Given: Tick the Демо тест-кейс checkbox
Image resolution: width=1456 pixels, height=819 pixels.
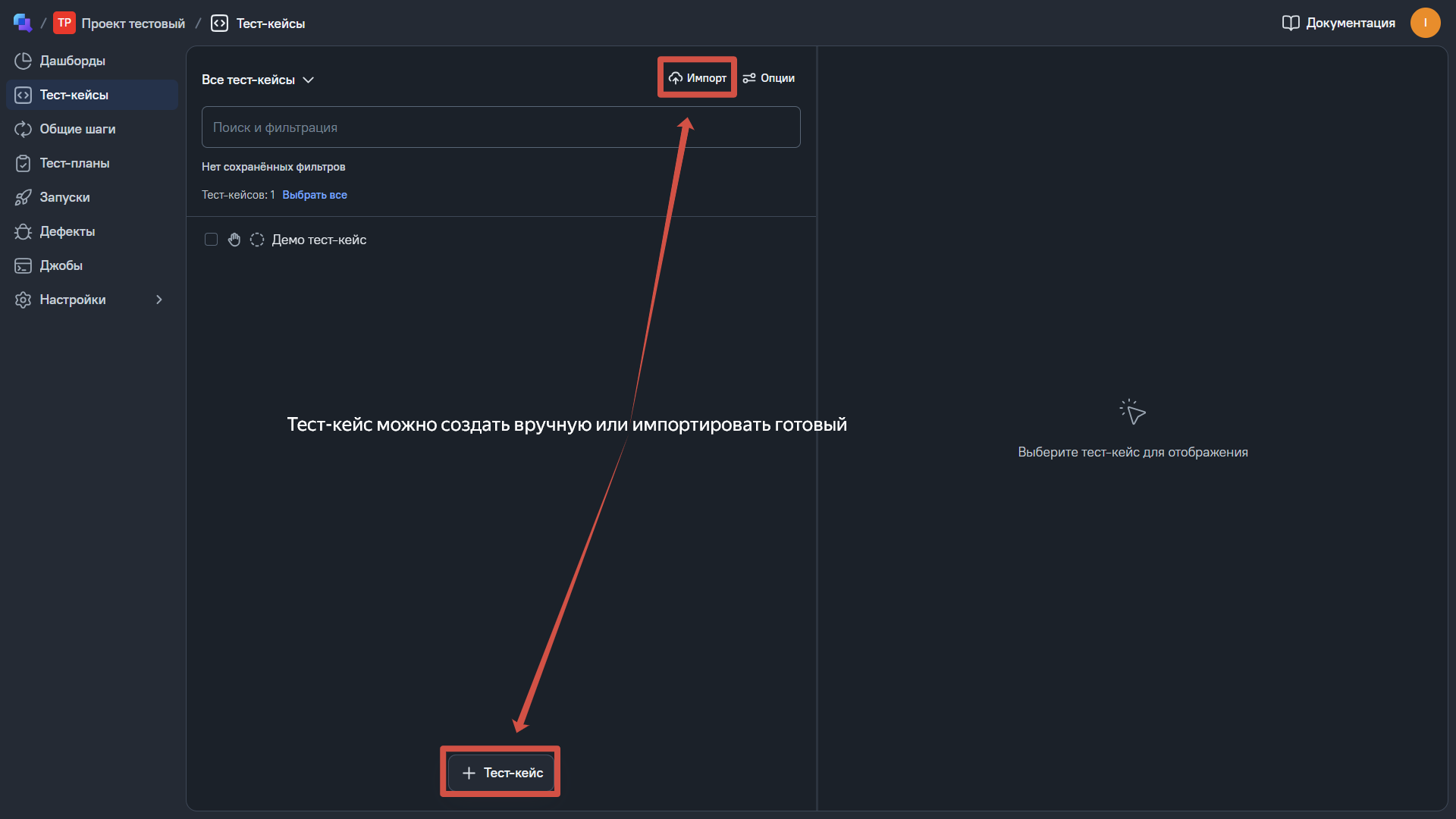Looking at the screenshot, I should pyautogui.click(x=211, y=240).
